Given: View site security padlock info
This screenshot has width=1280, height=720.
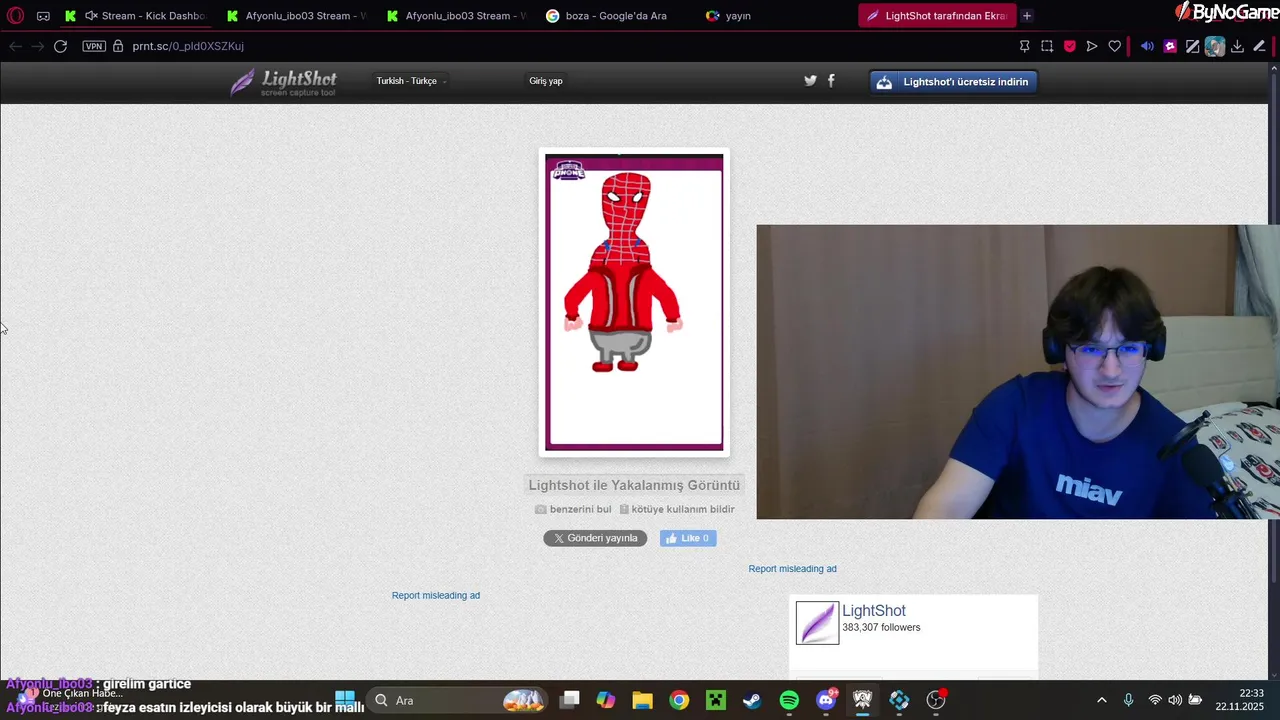Looking at the screenshot, I should click(x=118, y=46).
